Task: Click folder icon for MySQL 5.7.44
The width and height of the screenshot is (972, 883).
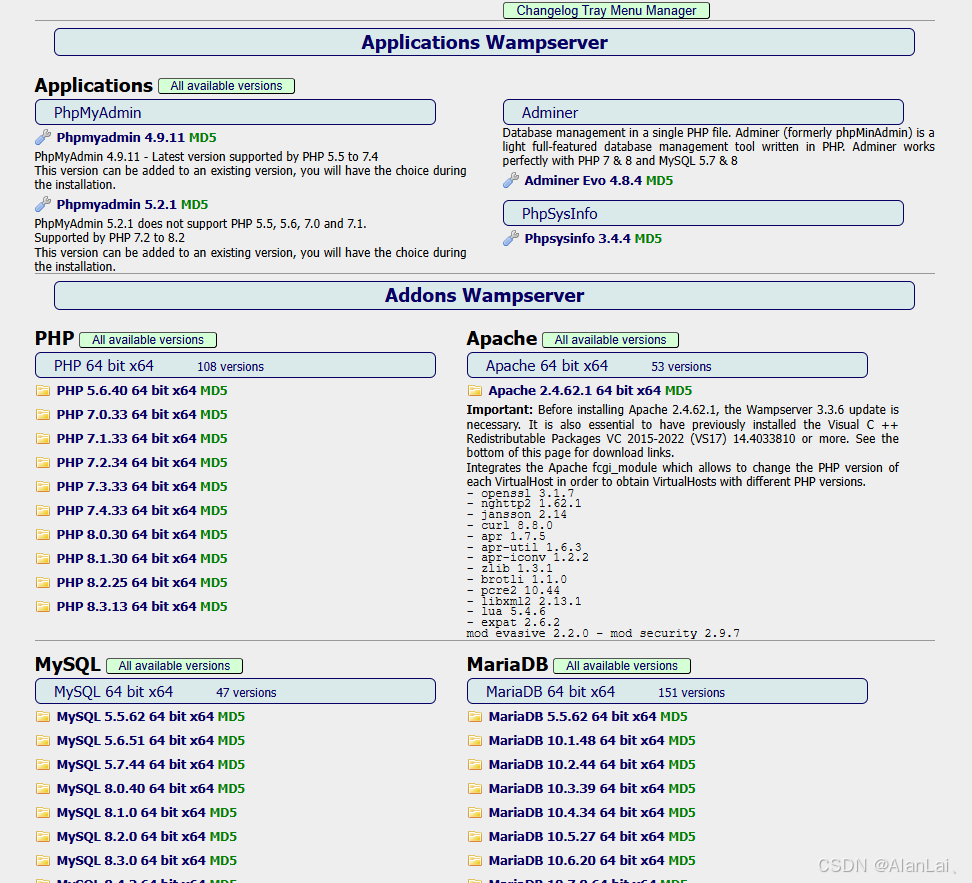Action: 43,765
